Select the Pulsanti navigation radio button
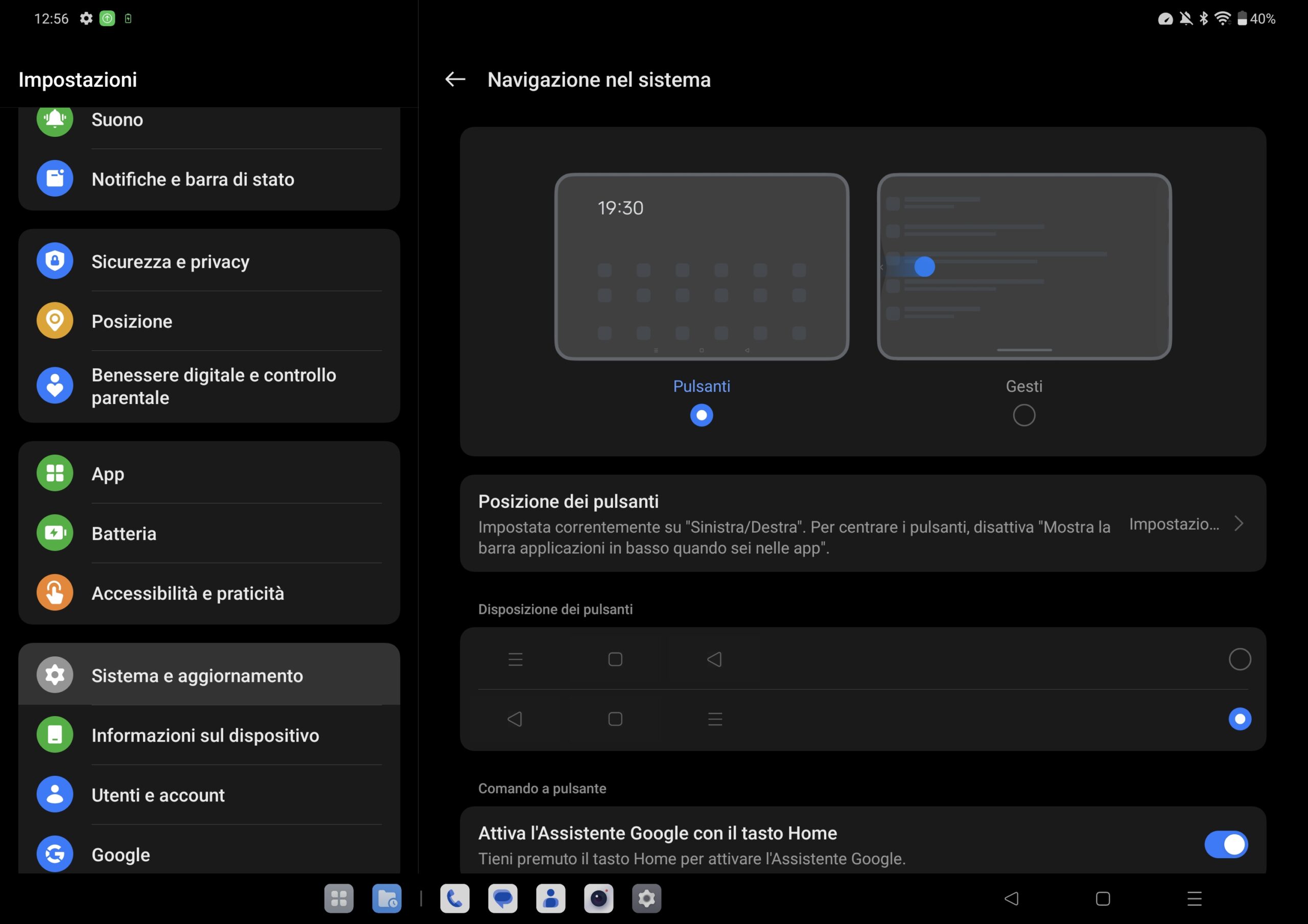1308x924 pixels. pos(702,415)
